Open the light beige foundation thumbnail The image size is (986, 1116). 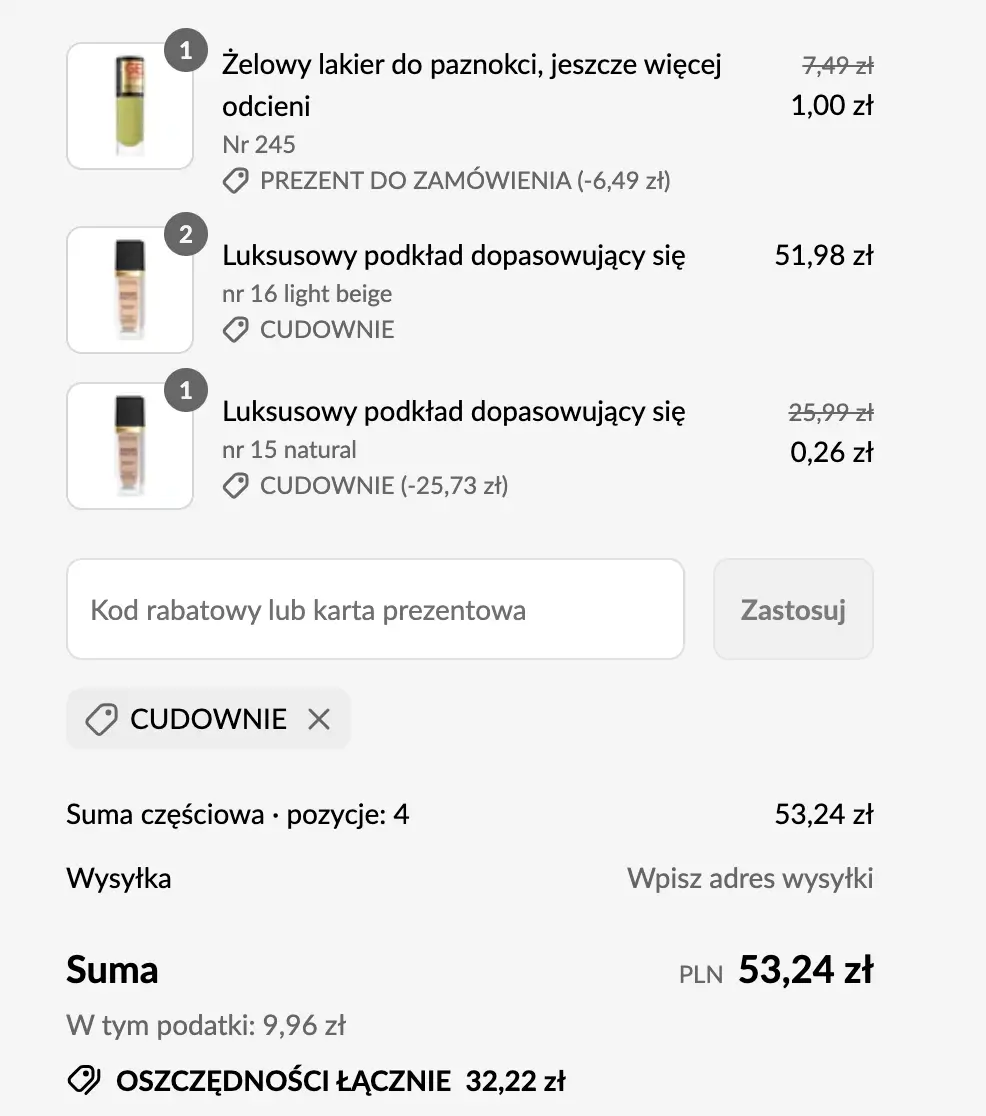[x=130, y=290]
